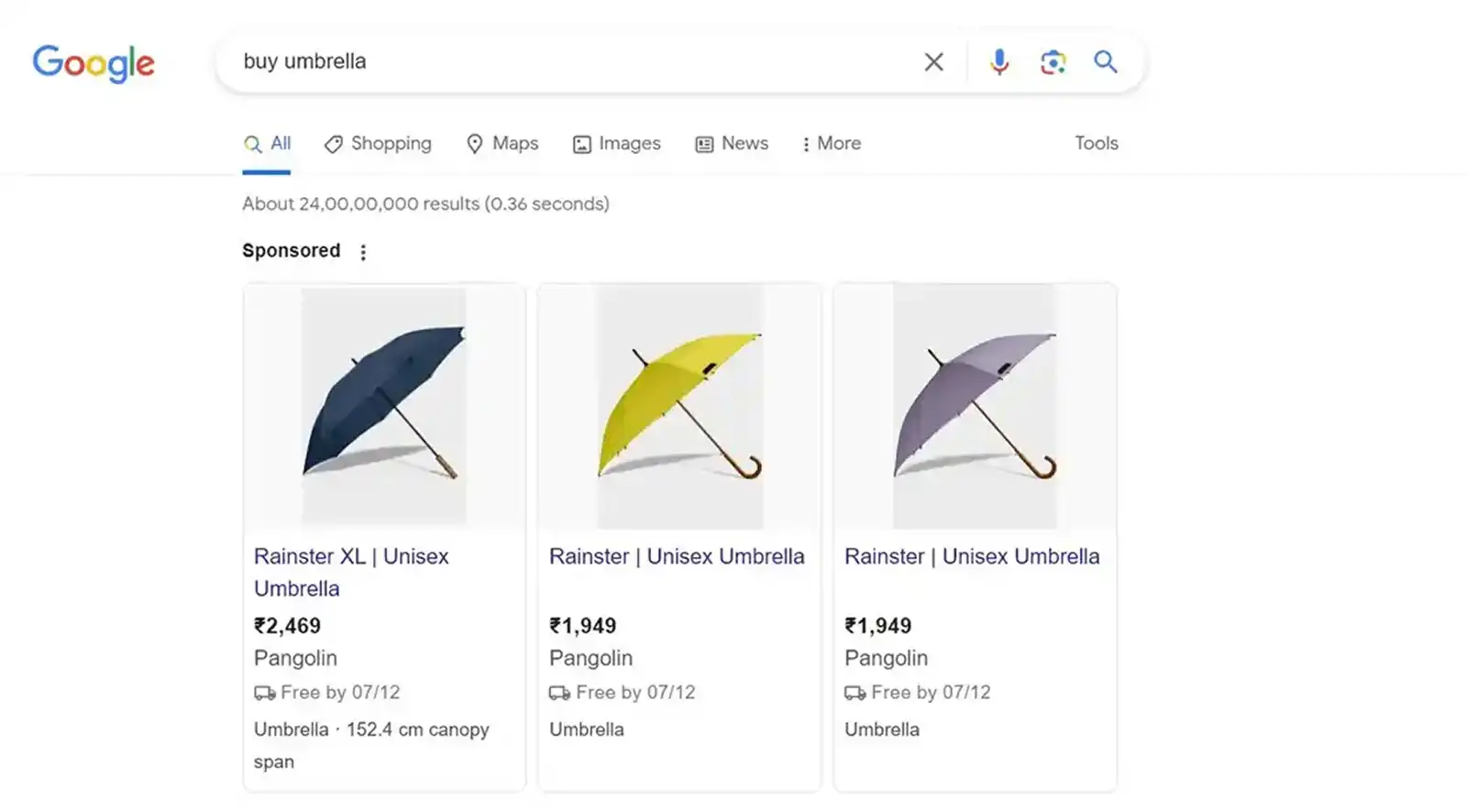1467x812 pixels.
Task: Click the Maps pin icon
Action: tap(475, 144)
